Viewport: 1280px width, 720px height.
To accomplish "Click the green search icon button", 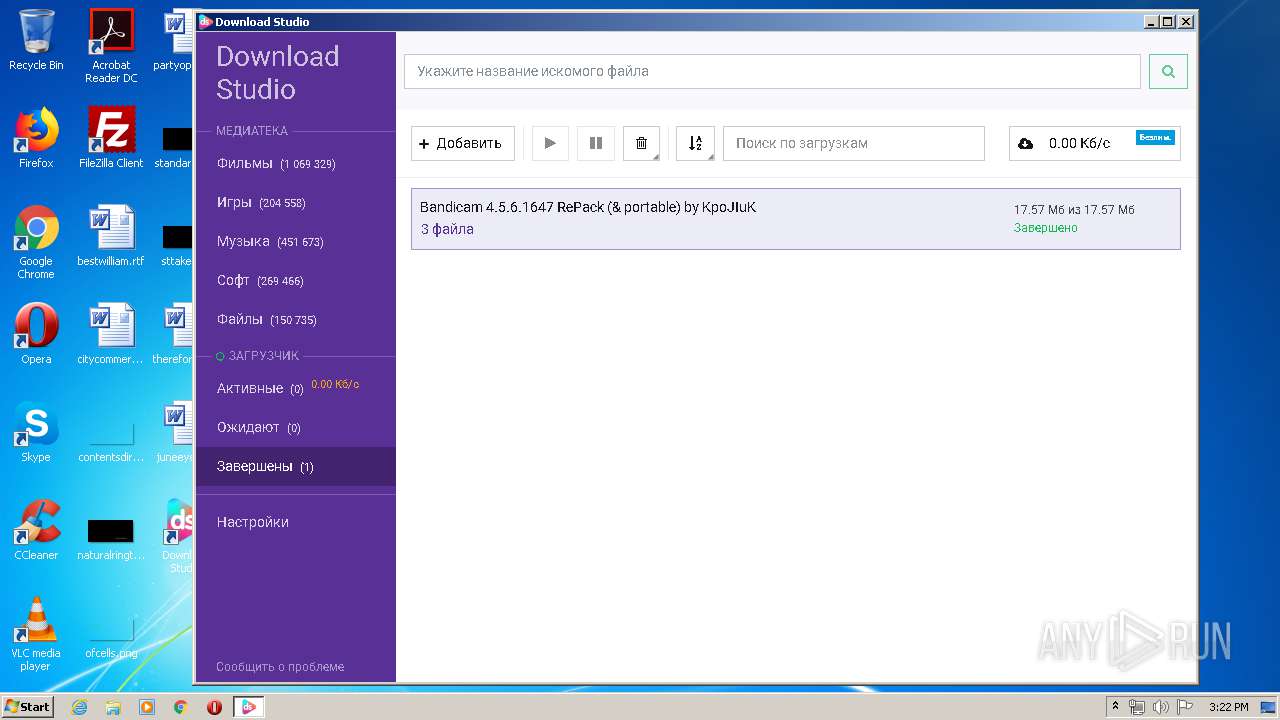I will [x=1168, y=71].
